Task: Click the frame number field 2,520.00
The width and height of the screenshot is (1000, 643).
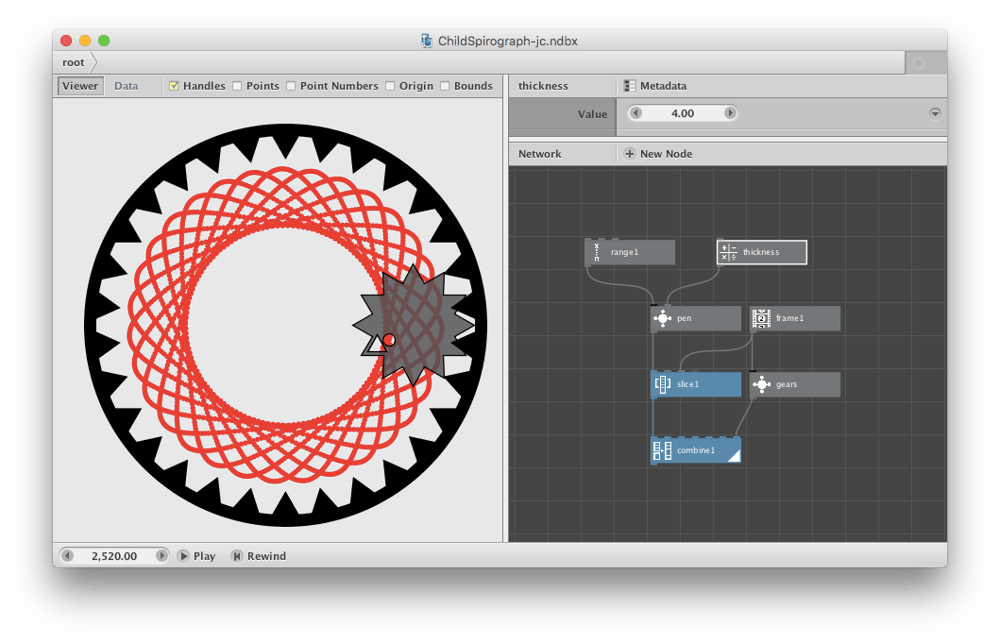Action: tap(114, 556)
